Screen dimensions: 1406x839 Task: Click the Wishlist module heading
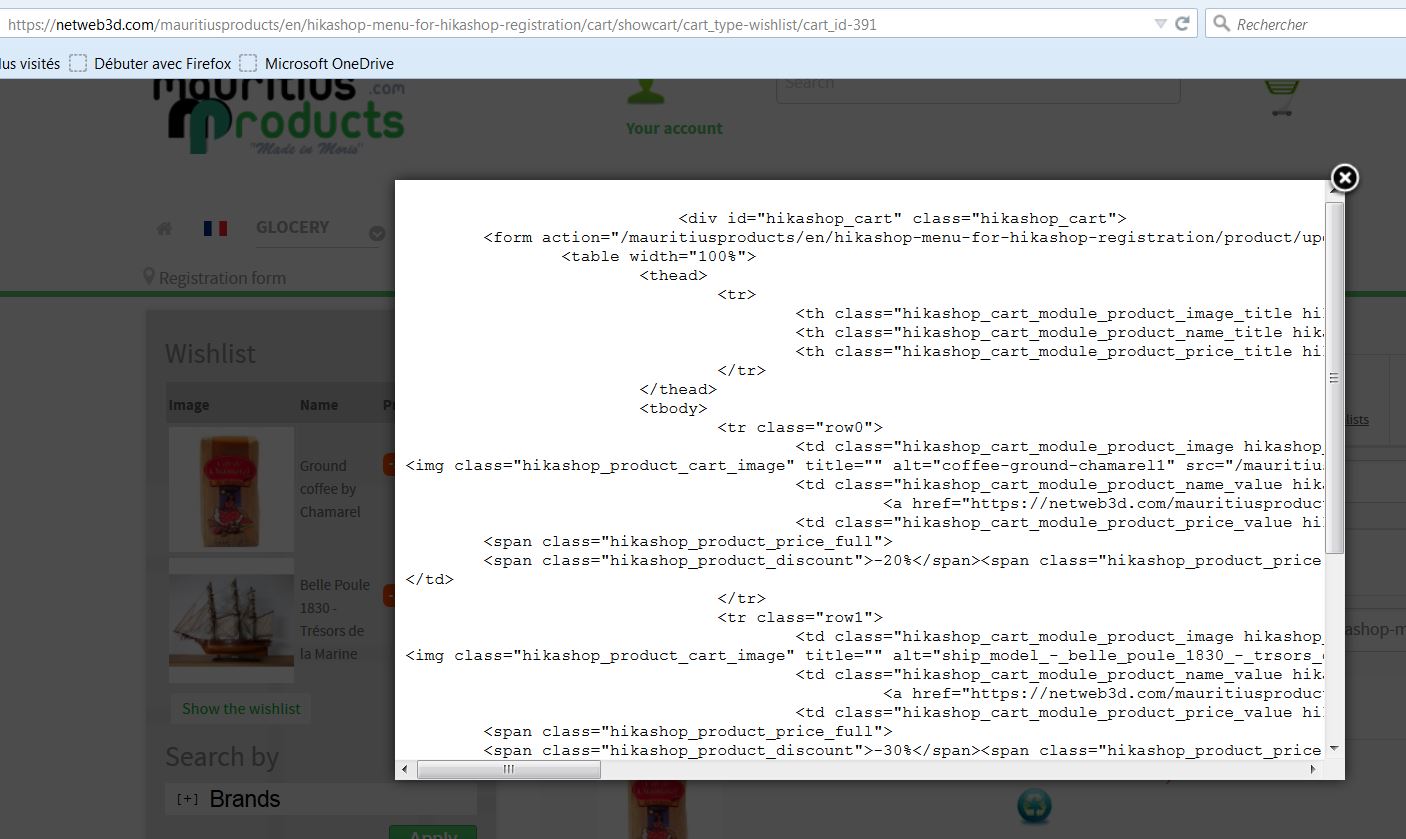point(210,354)
